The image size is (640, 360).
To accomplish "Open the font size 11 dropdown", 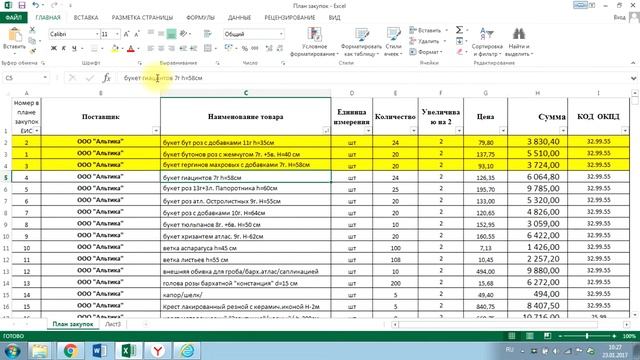I will coord(118,34).
